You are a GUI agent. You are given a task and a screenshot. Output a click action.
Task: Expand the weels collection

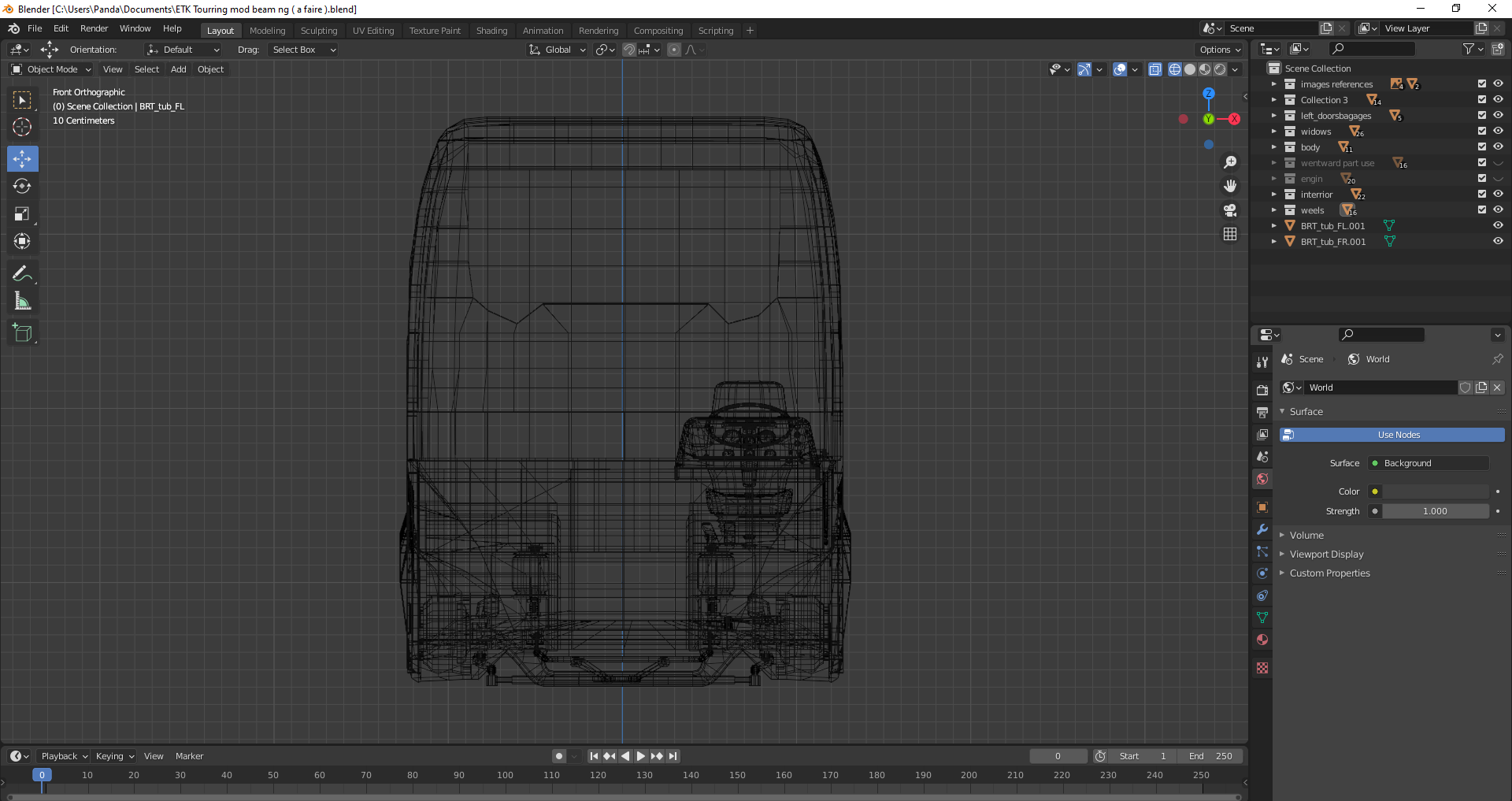[x=1273, y=210]
